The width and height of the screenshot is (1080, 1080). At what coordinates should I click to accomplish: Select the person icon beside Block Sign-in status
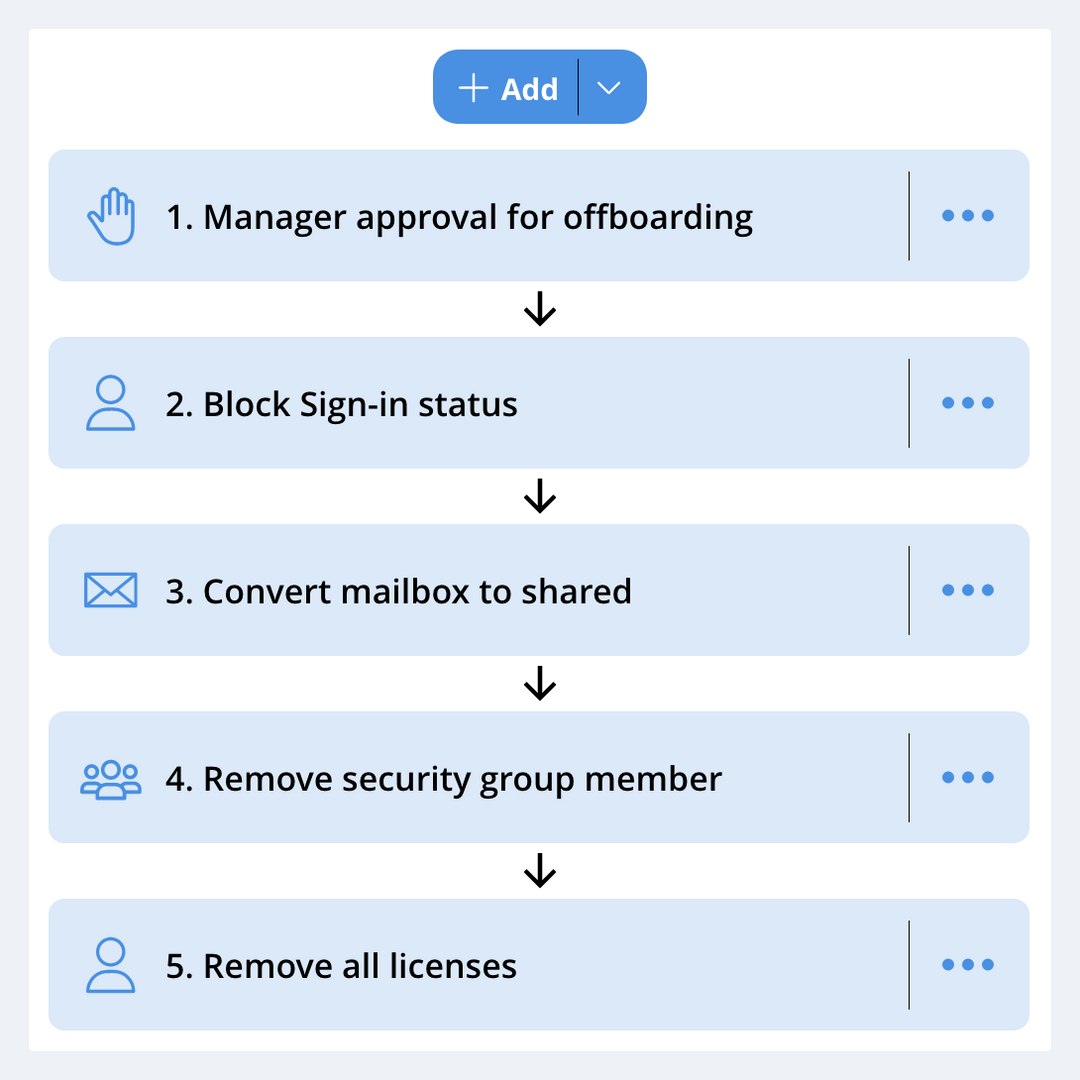[x=111, y=402]
